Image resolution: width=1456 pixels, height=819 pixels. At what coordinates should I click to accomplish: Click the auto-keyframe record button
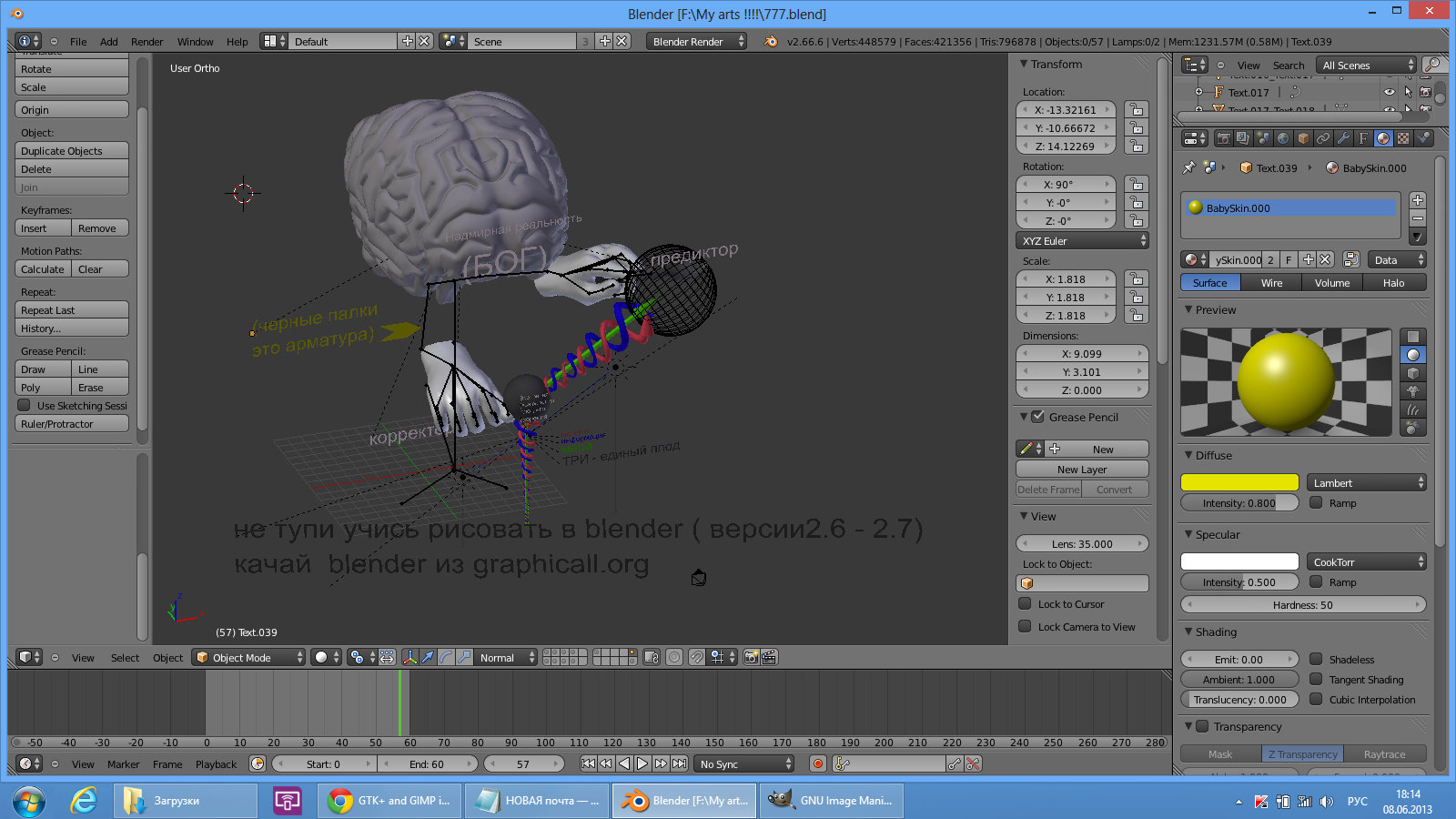[x=818, y=763]
